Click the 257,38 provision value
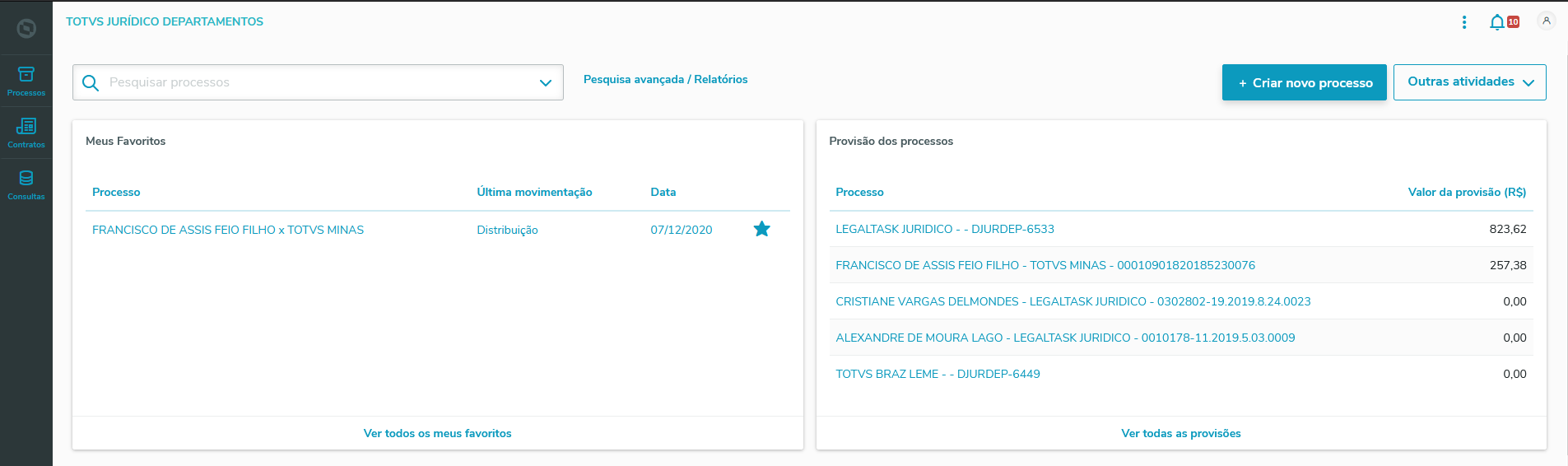1568x466 pixels. pyautogui.click(x=1508, y=265)
